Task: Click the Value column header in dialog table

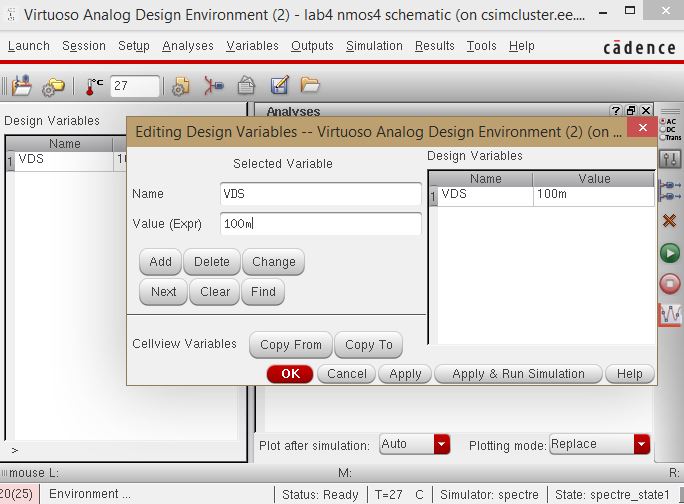Action: click(x=594, y=179)
